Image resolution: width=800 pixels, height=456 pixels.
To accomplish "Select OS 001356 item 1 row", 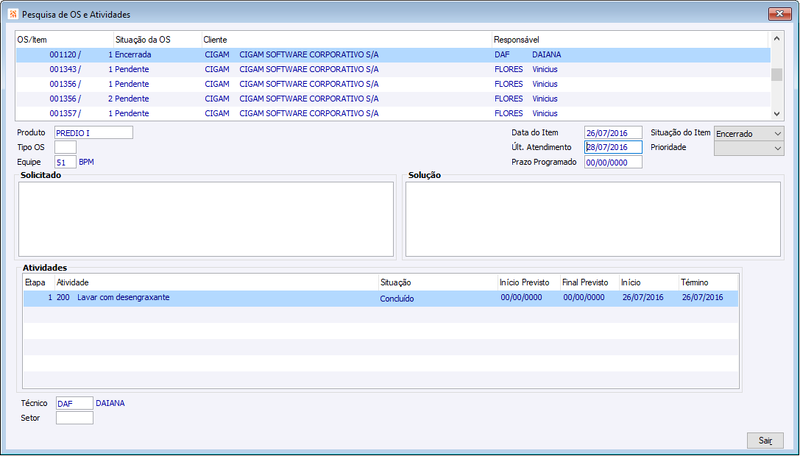I will pyautogui.click(x=393, y=84).
